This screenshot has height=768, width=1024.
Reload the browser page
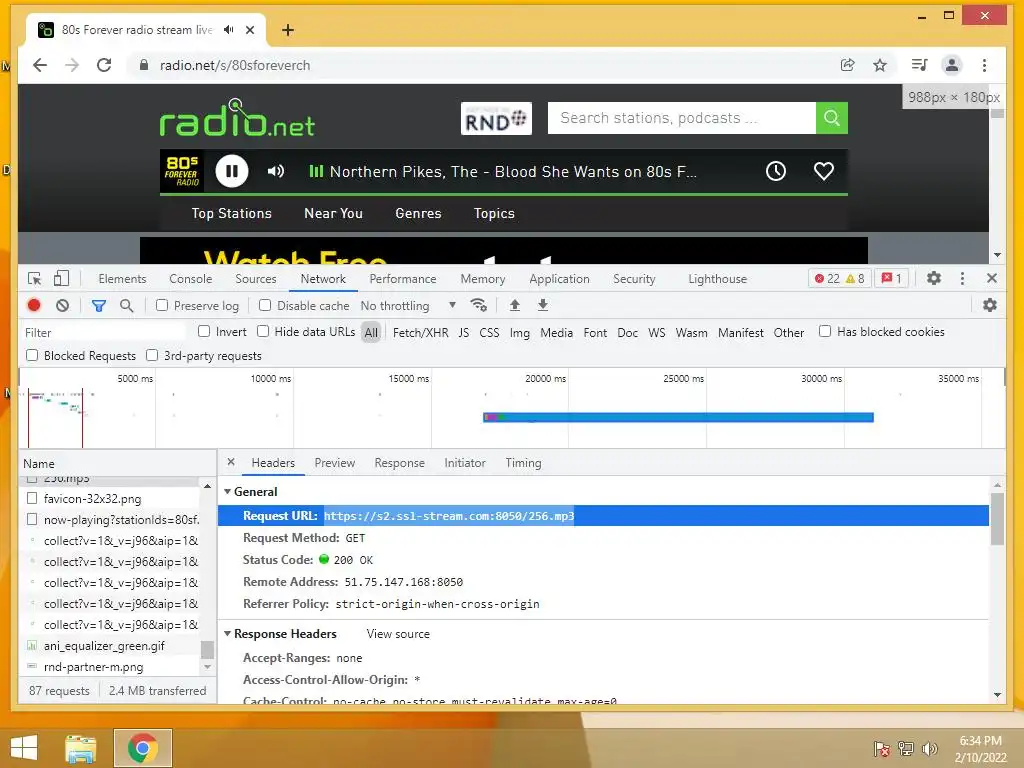(104, 65)
